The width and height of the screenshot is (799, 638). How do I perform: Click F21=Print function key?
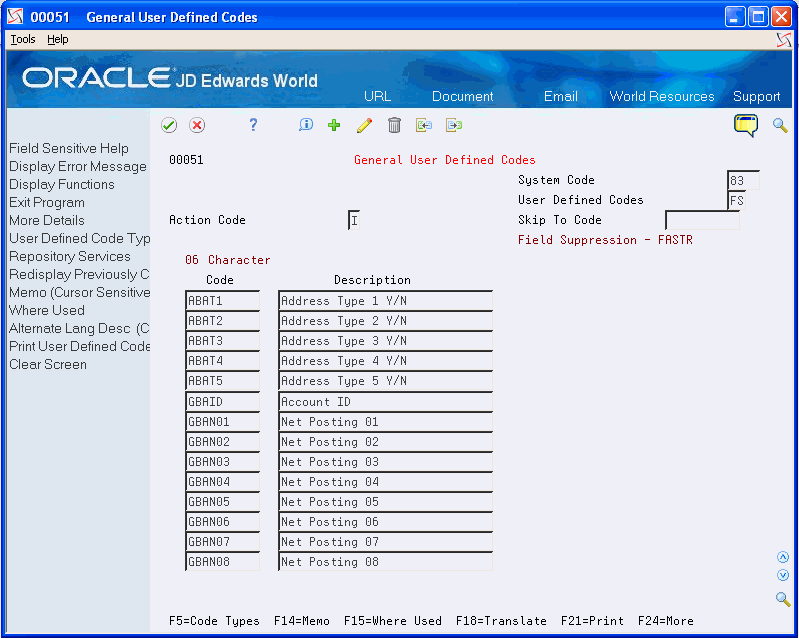click(x=592, y=621)
